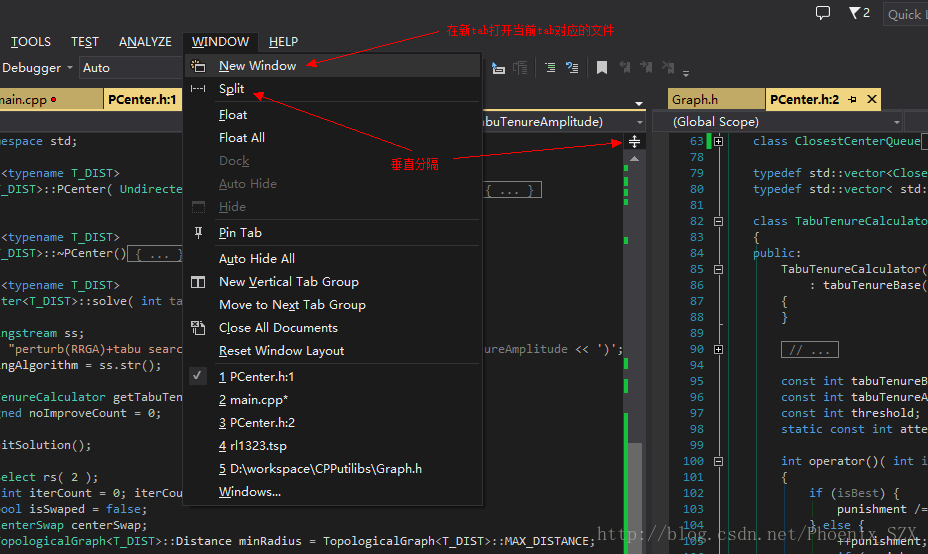Open the notifications flag showing 2
Screen dimensions: 928x554
[x=859, y=13]
